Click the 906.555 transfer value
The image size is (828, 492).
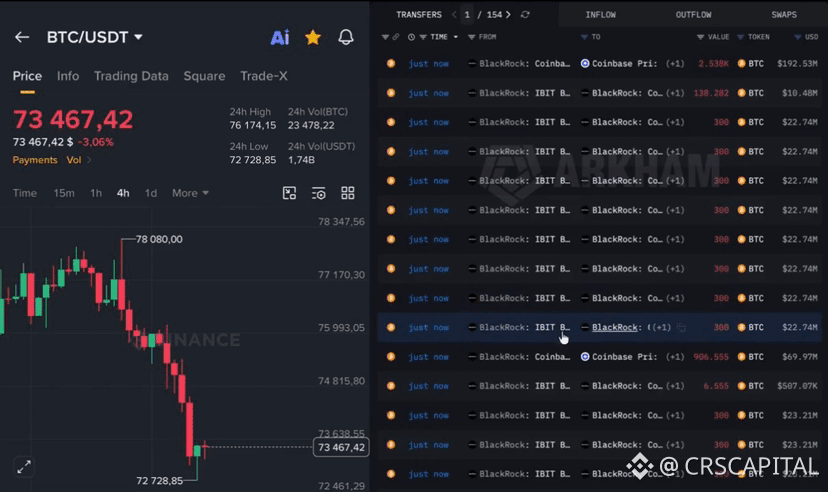(x=711, y=357)
